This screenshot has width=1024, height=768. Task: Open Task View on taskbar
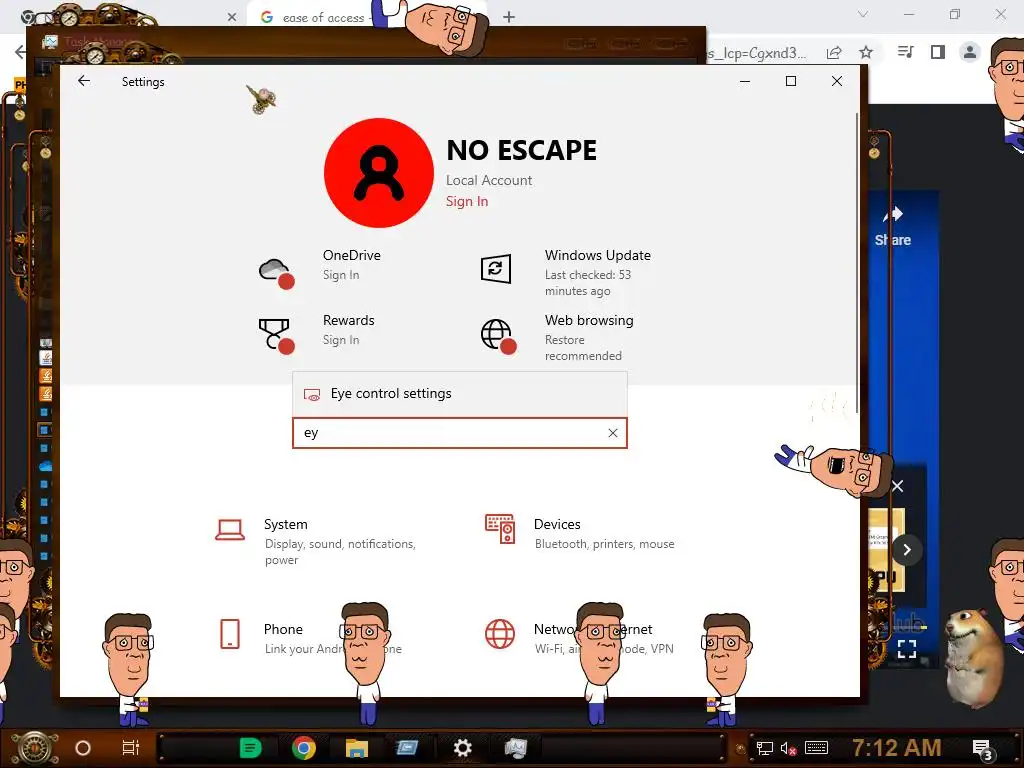click(x=131, y=748)
